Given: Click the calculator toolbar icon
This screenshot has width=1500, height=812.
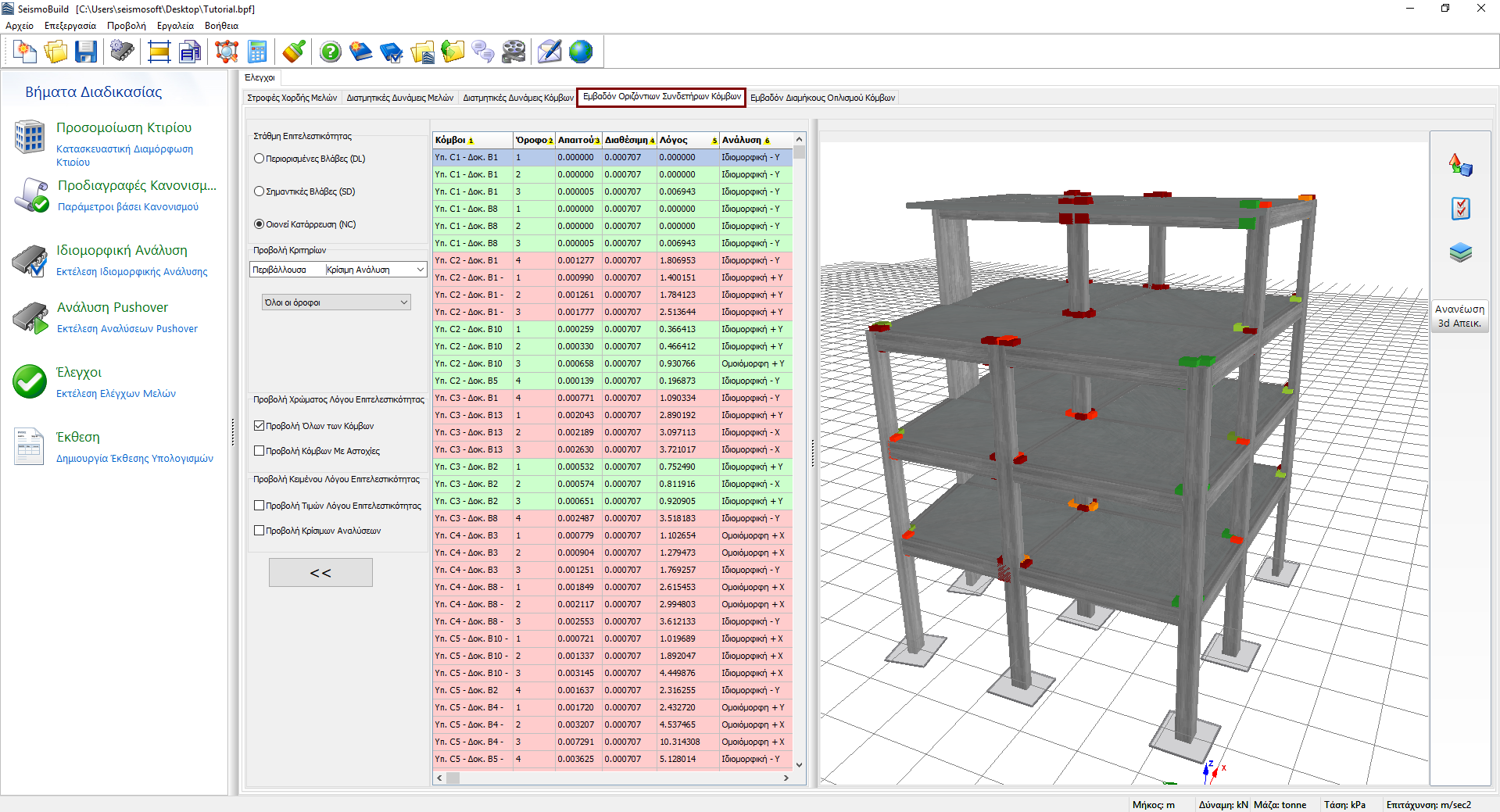Looking at the screenshot, I should (257, 52).
